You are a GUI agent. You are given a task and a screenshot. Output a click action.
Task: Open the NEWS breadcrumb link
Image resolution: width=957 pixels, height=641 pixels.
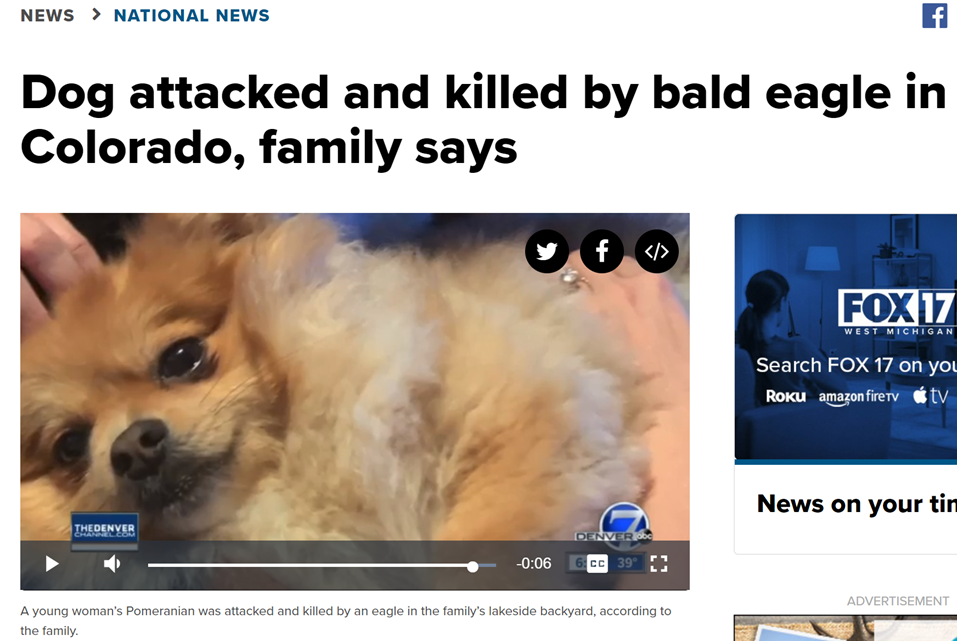coord(47,15)
